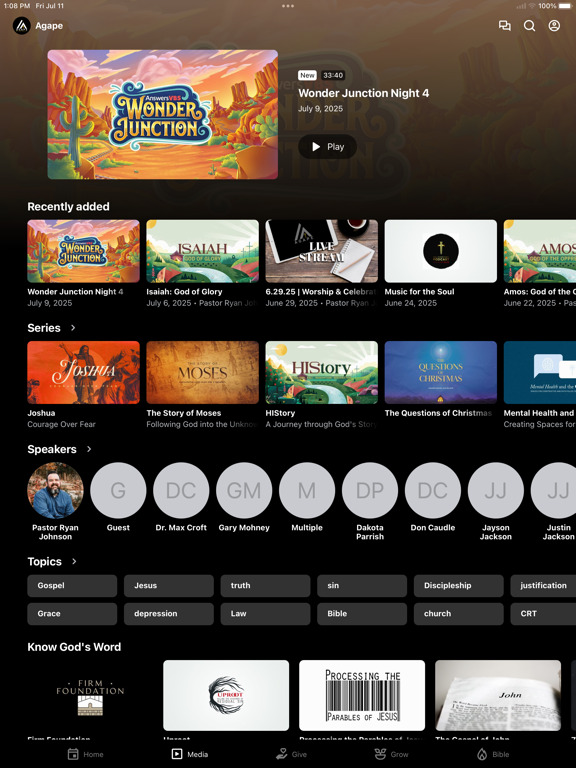Switch to the Give tab
Image resolution: width=576 pixels, height=768 pixels.
click(x=291, y=754)
